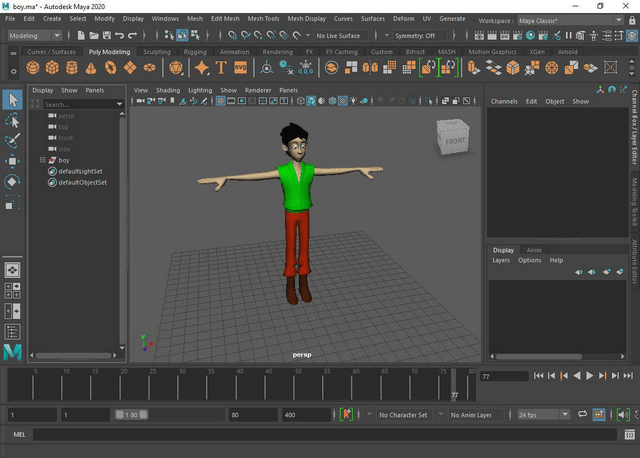Create a polygon cone from the shelf
The image size is (640, 458).
[x=92, y=68]
